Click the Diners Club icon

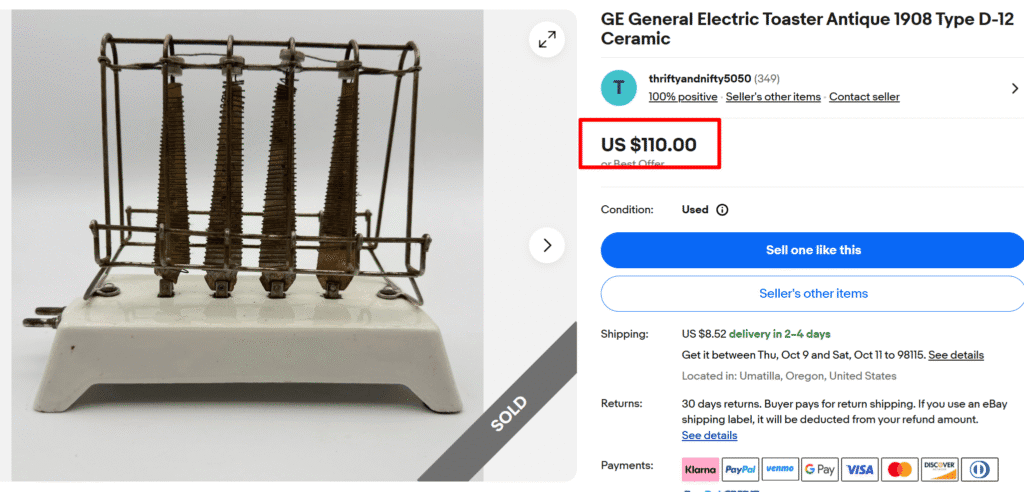[979, 469]
